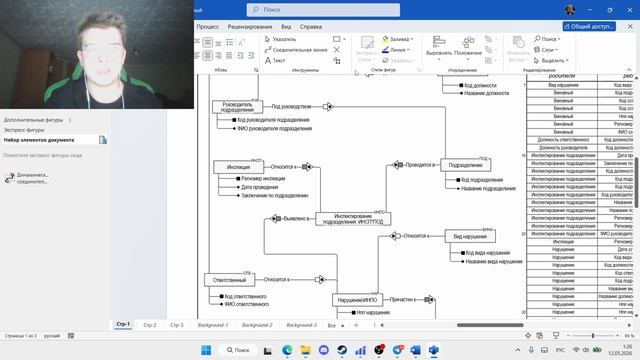
Task: Click the vertical scrollbar thumb
Action: tap(637, 182)
